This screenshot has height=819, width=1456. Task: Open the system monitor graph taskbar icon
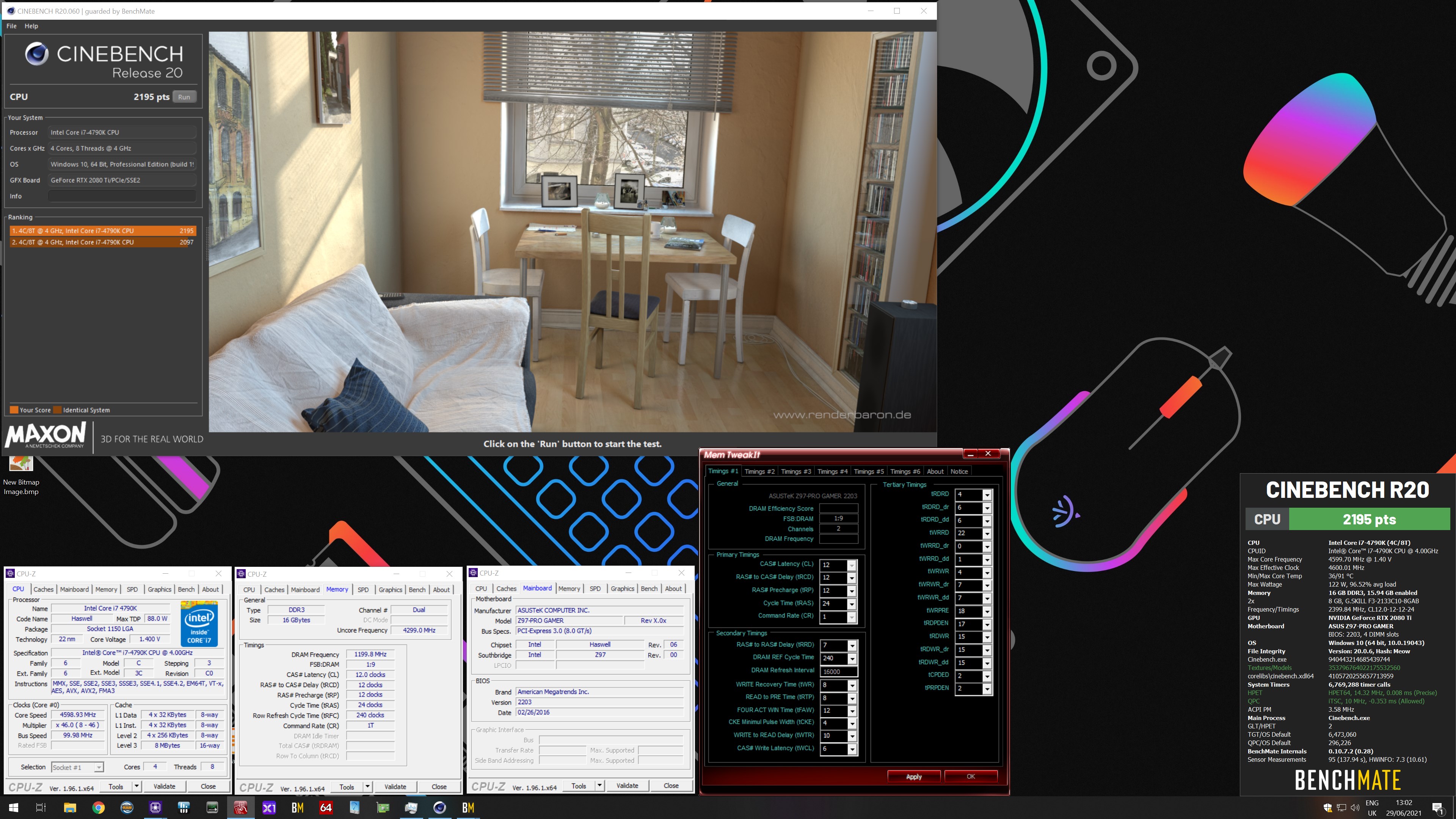click(411, 808)
